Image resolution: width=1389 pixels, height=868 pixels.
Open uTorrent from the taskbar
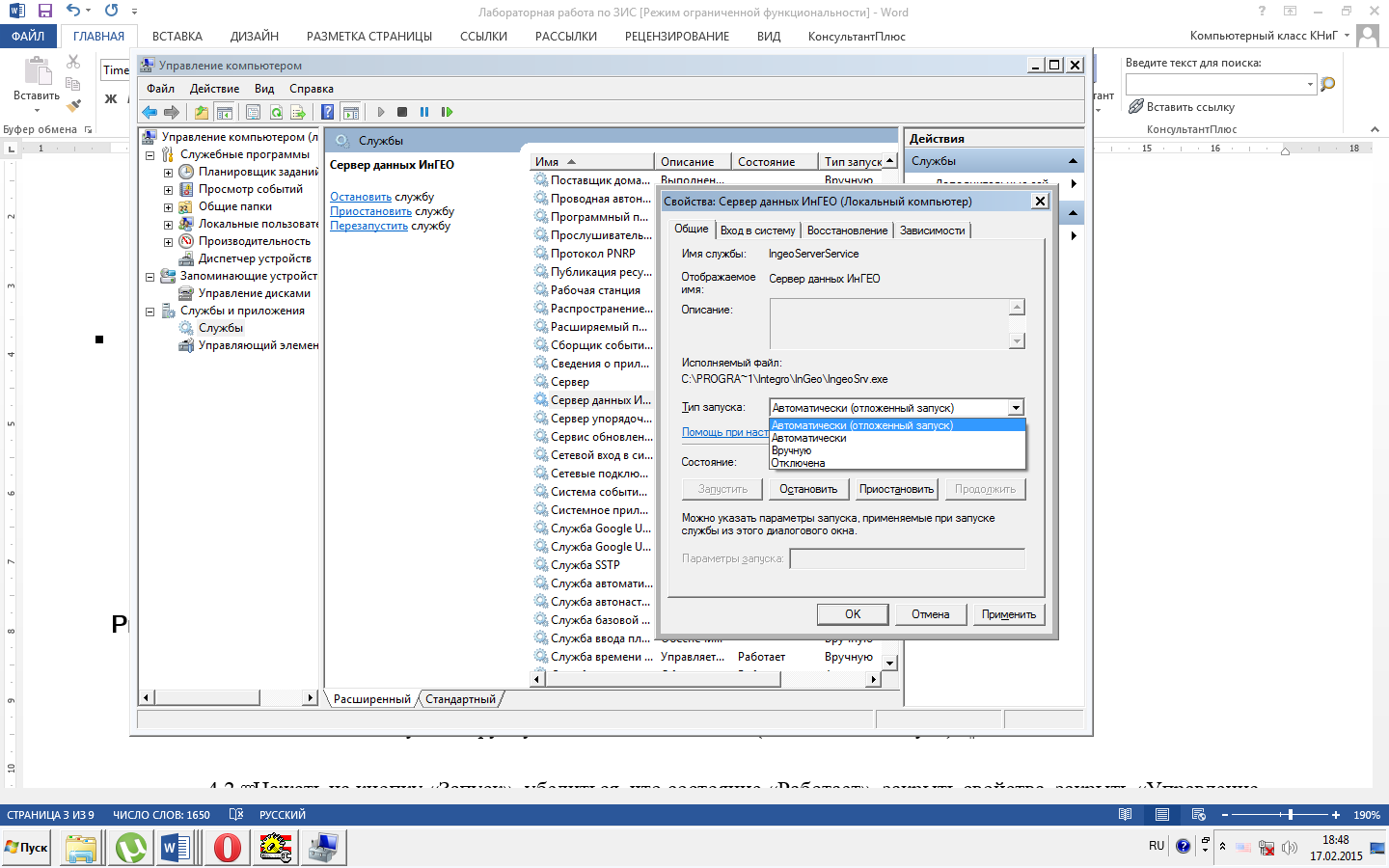tap(130, 848)
